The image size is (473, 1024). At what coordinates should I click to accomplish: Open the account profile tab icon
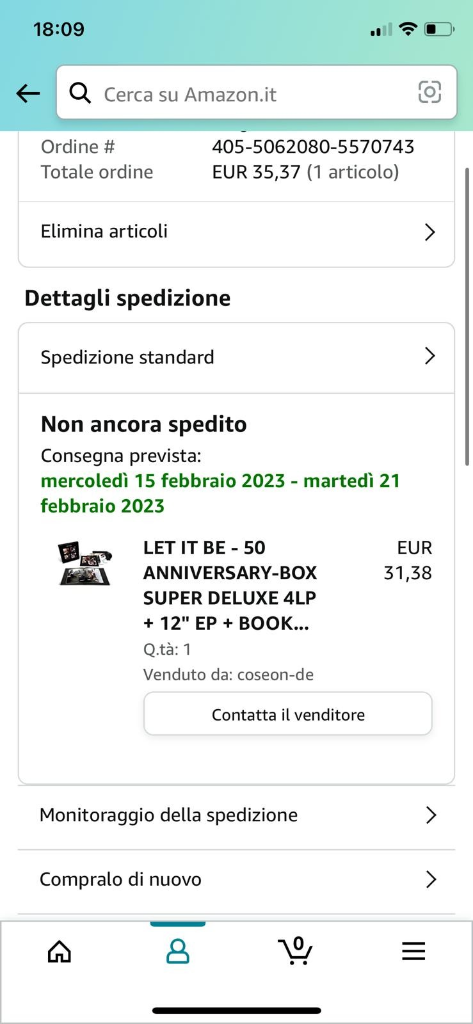tap(178, 952)
